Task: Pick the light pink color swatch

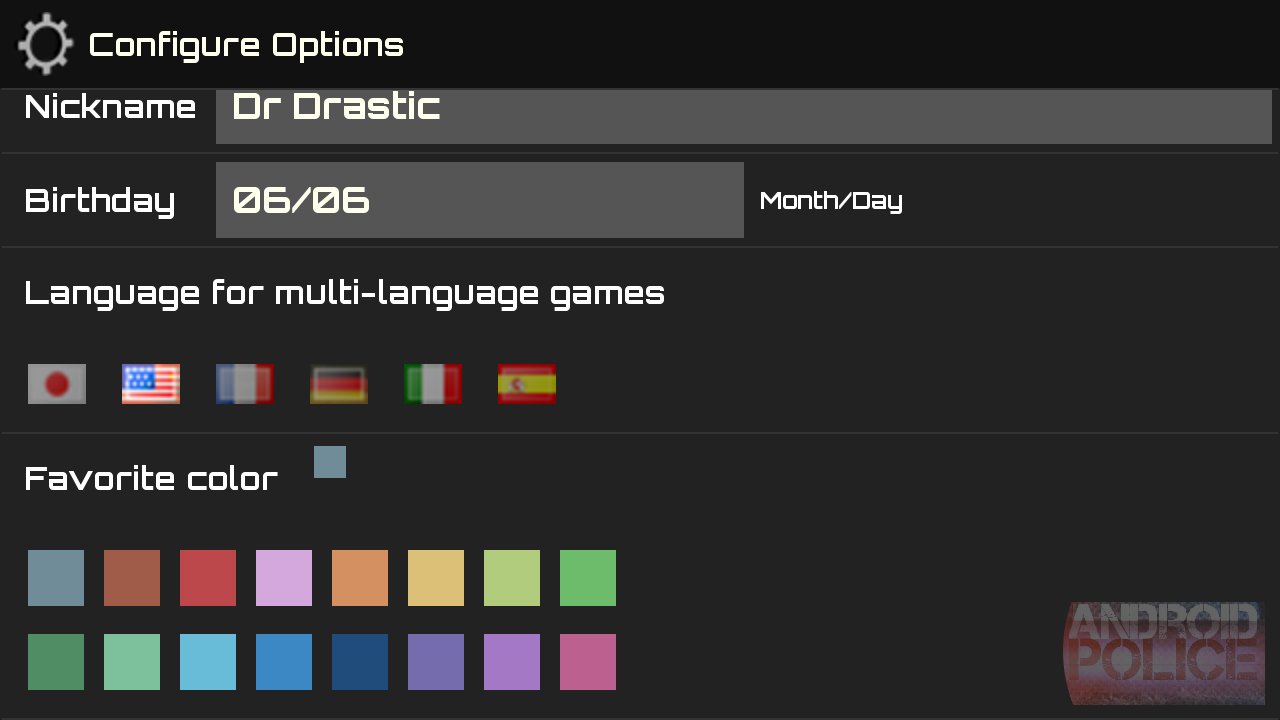Action: click(284, 578)
